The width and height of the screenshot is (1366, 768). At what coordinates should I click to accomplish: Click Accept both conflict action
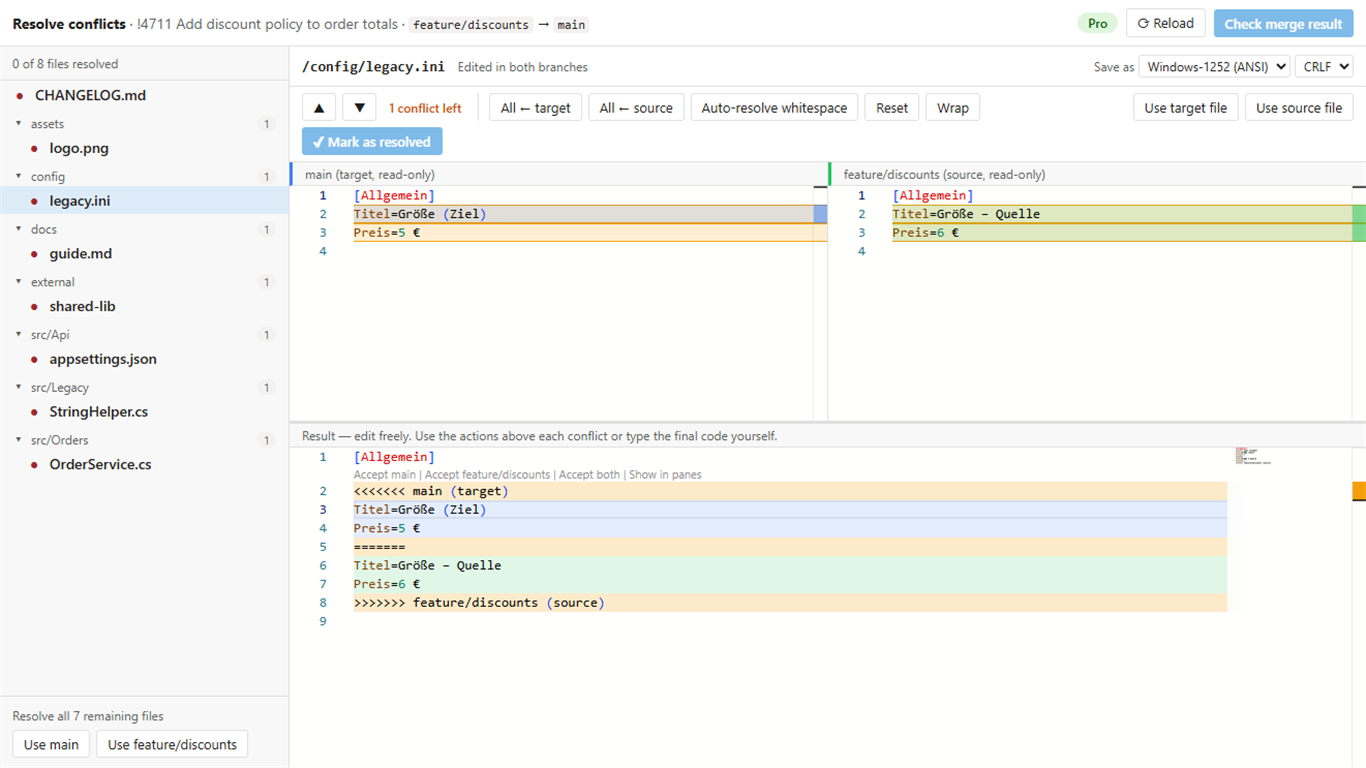pyautogui.click(x=589, y=475)
